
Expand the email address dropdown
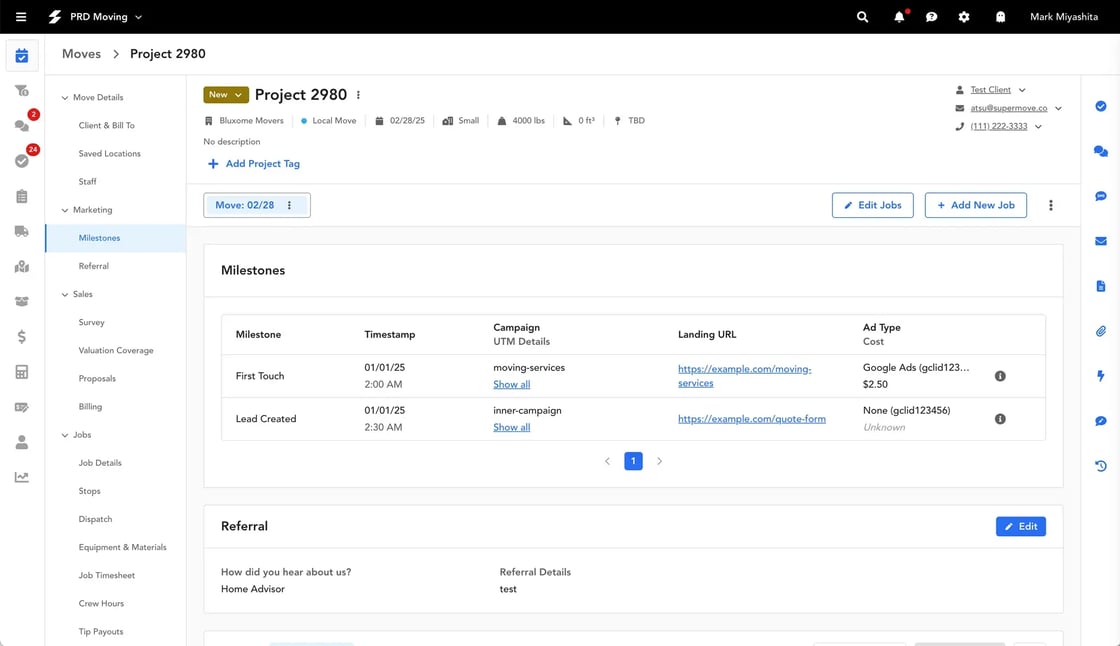[x=1059, y=109]
